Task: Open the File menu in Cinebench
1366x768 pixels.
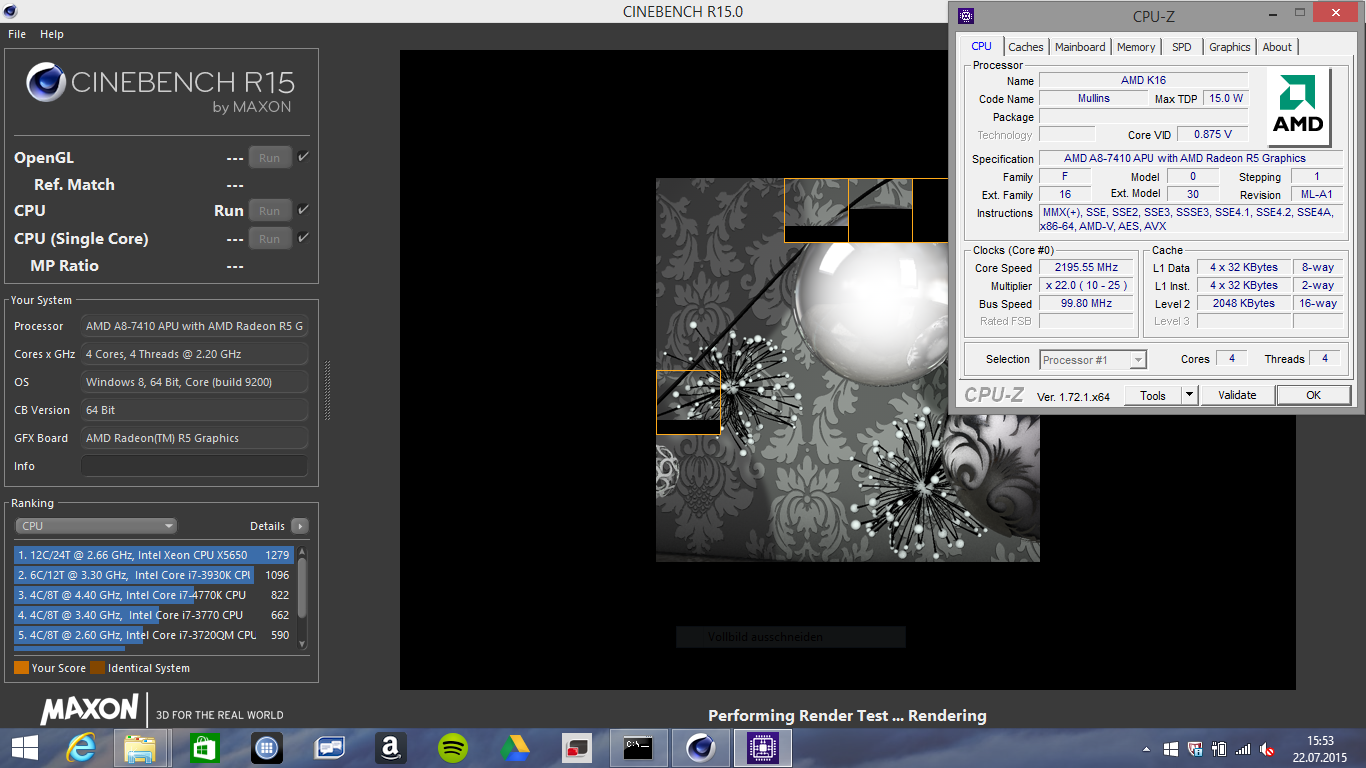Action: tap(17, 34)
